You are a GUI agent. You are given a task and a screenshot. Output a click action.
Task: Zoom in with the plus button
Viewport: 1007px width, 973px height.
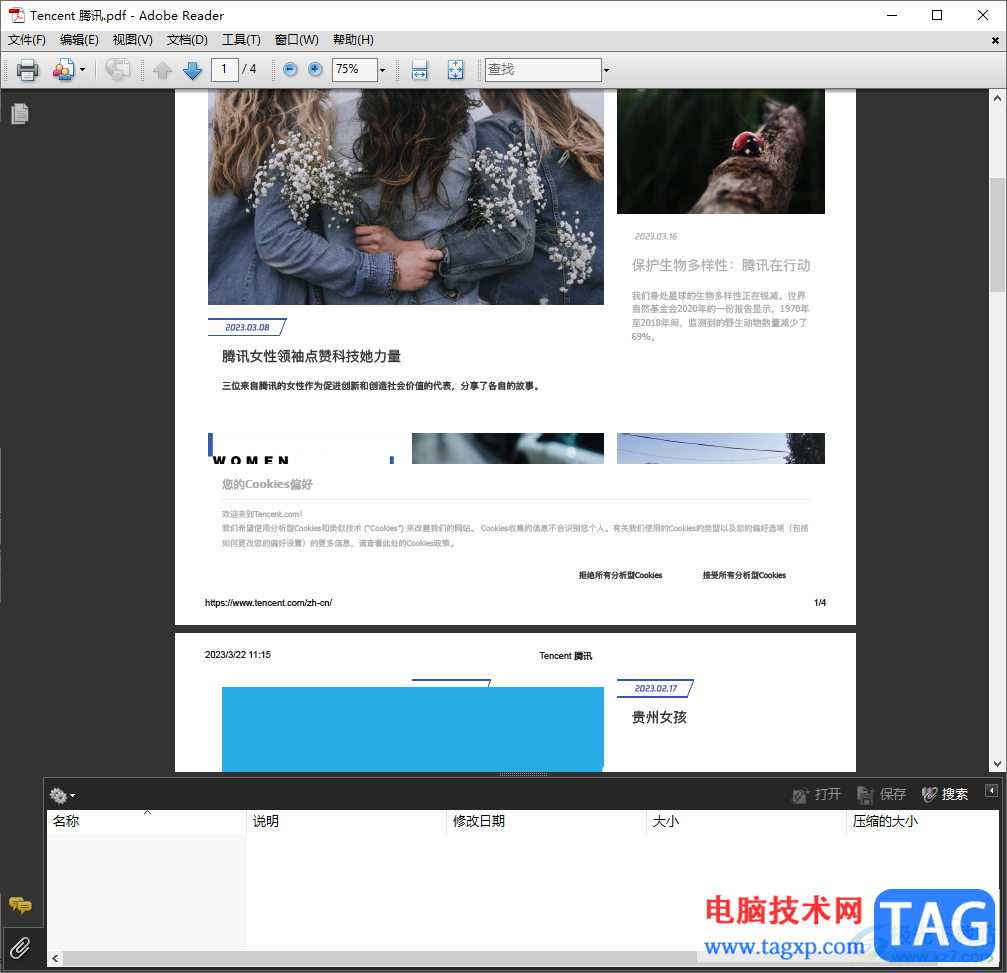[315, 69]
